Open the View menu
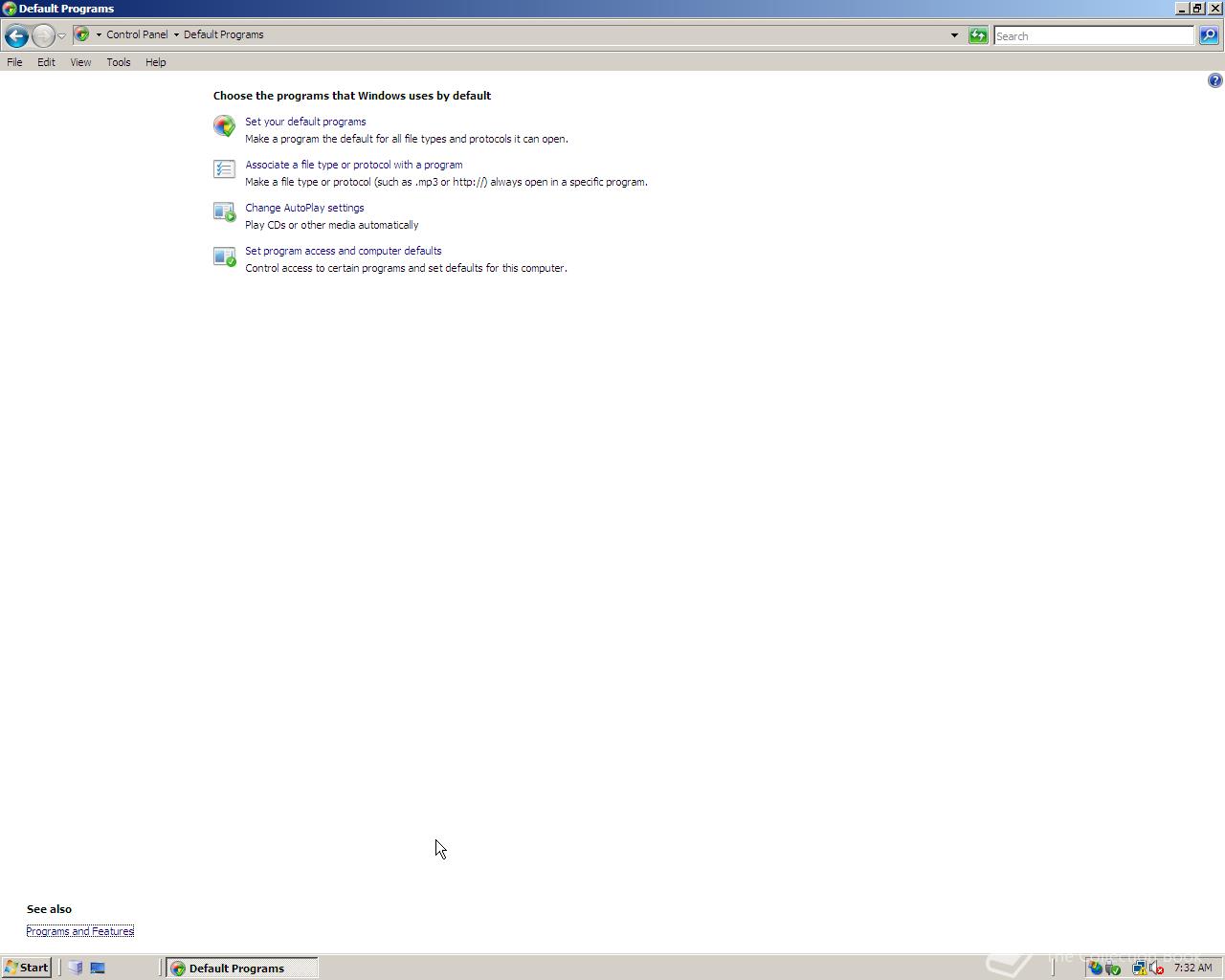The image size is (1225, 980). tap(80, 62)
